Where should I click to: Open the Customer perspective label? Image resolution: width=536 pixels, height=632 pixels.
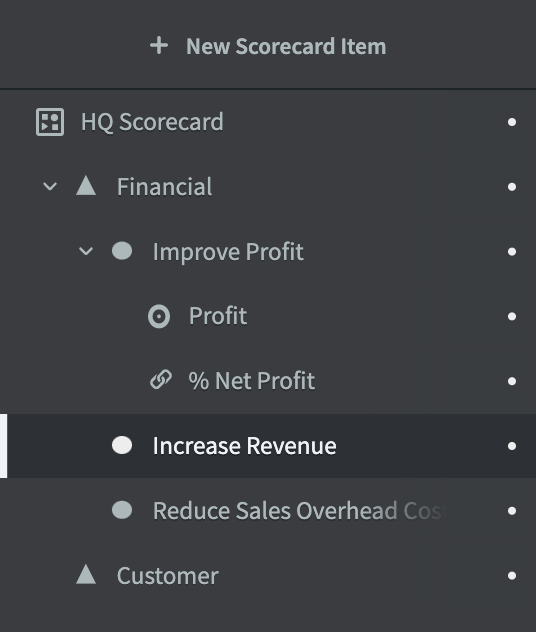click(168, 575)
